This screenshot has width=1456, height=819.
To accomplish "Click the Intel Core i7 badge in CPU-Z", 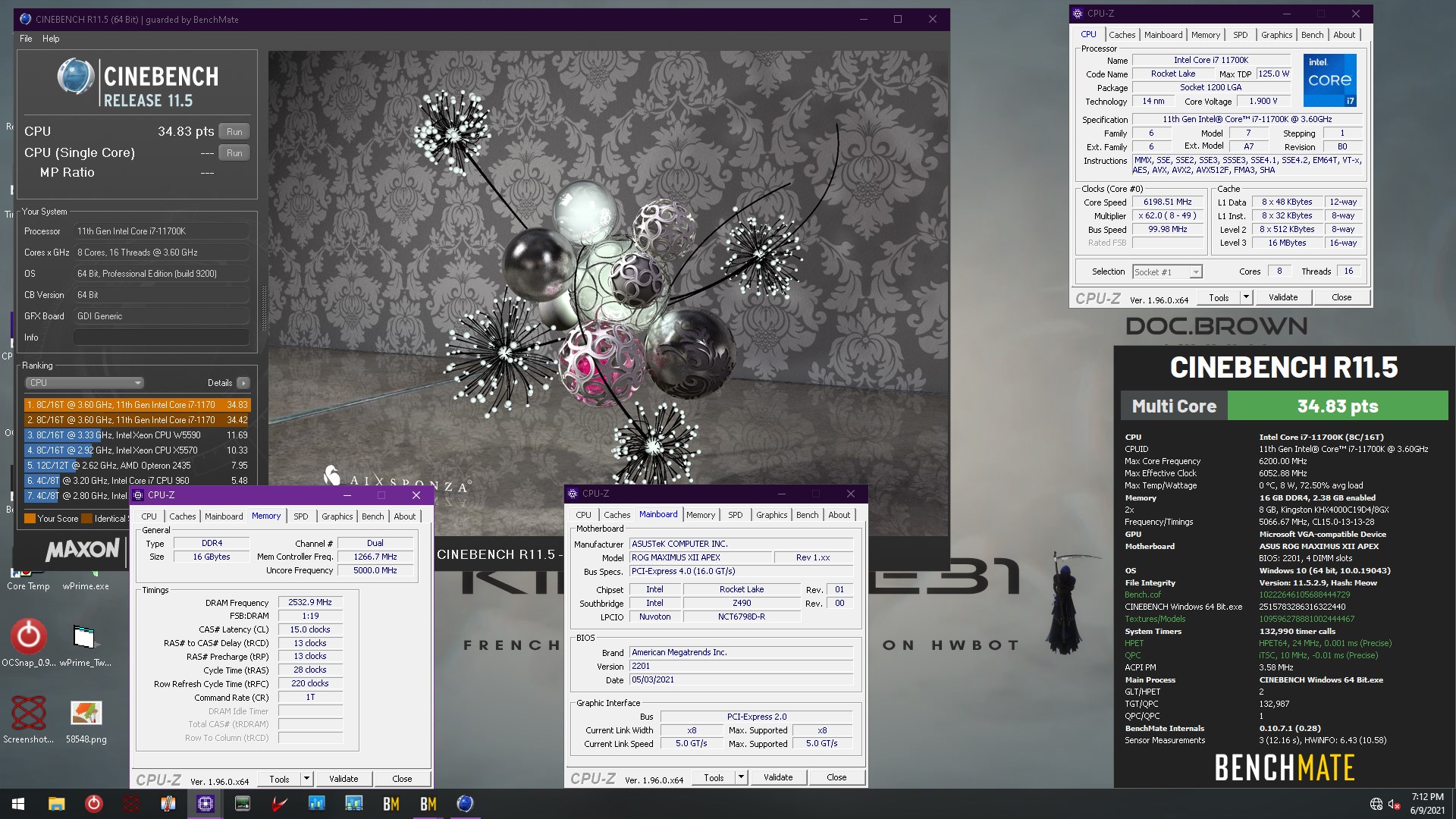I will coord(1330,80).
